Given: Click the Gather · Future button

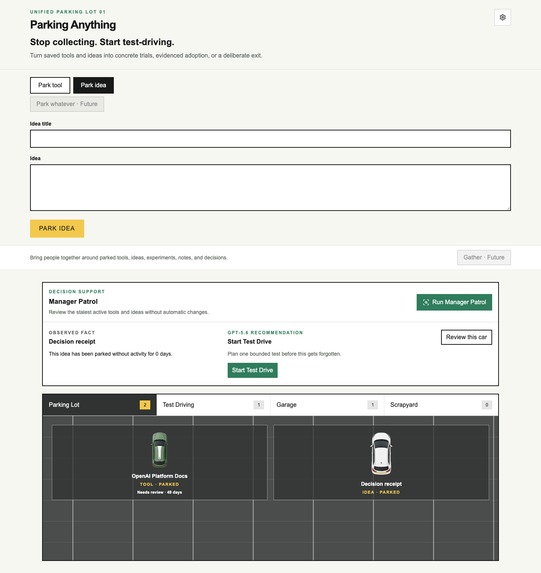Looking at the screenshot, I should point(484,258).
